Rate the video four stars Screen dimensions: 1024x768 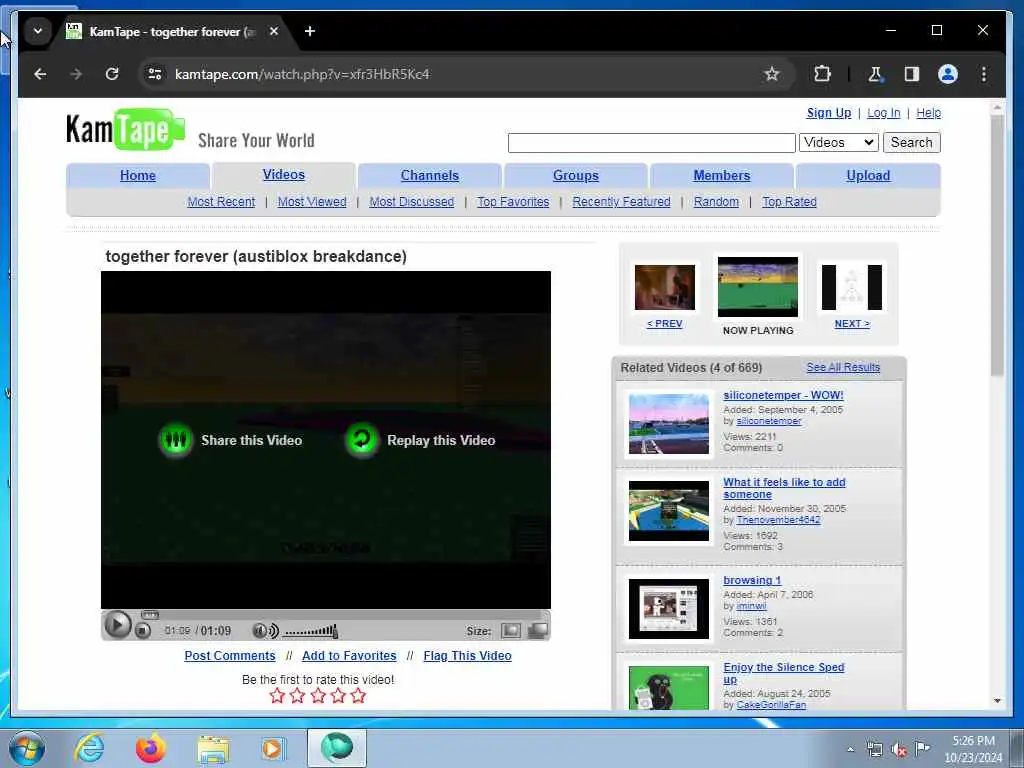[338, 696]
